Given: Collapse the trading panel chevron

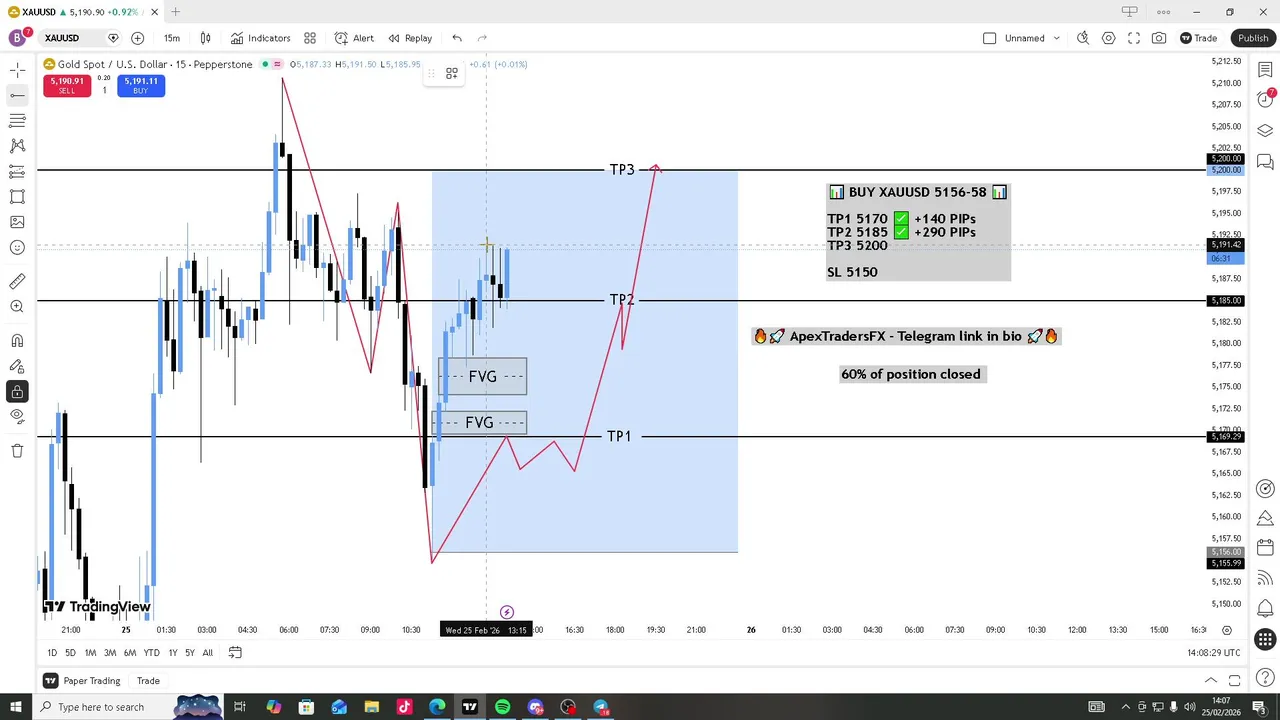Looking at the screenshot, I should pos(1211,681).
